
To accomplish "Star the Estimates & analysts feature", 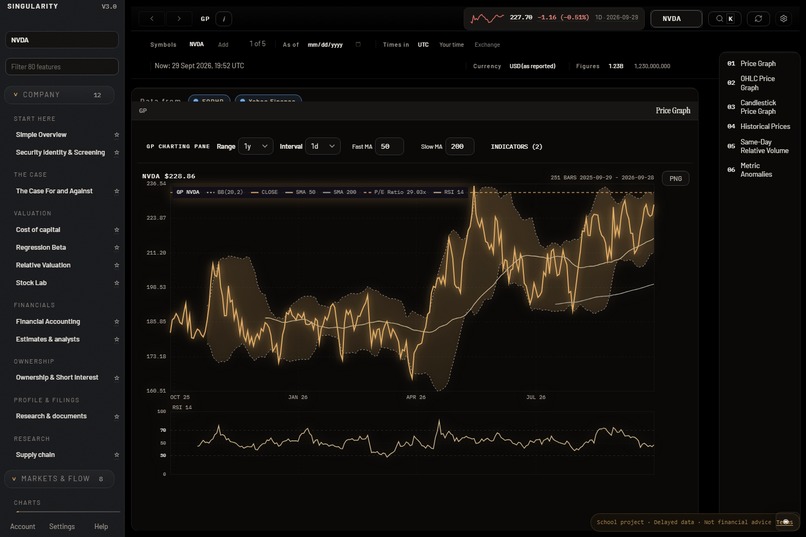I will tap(117, 339).
